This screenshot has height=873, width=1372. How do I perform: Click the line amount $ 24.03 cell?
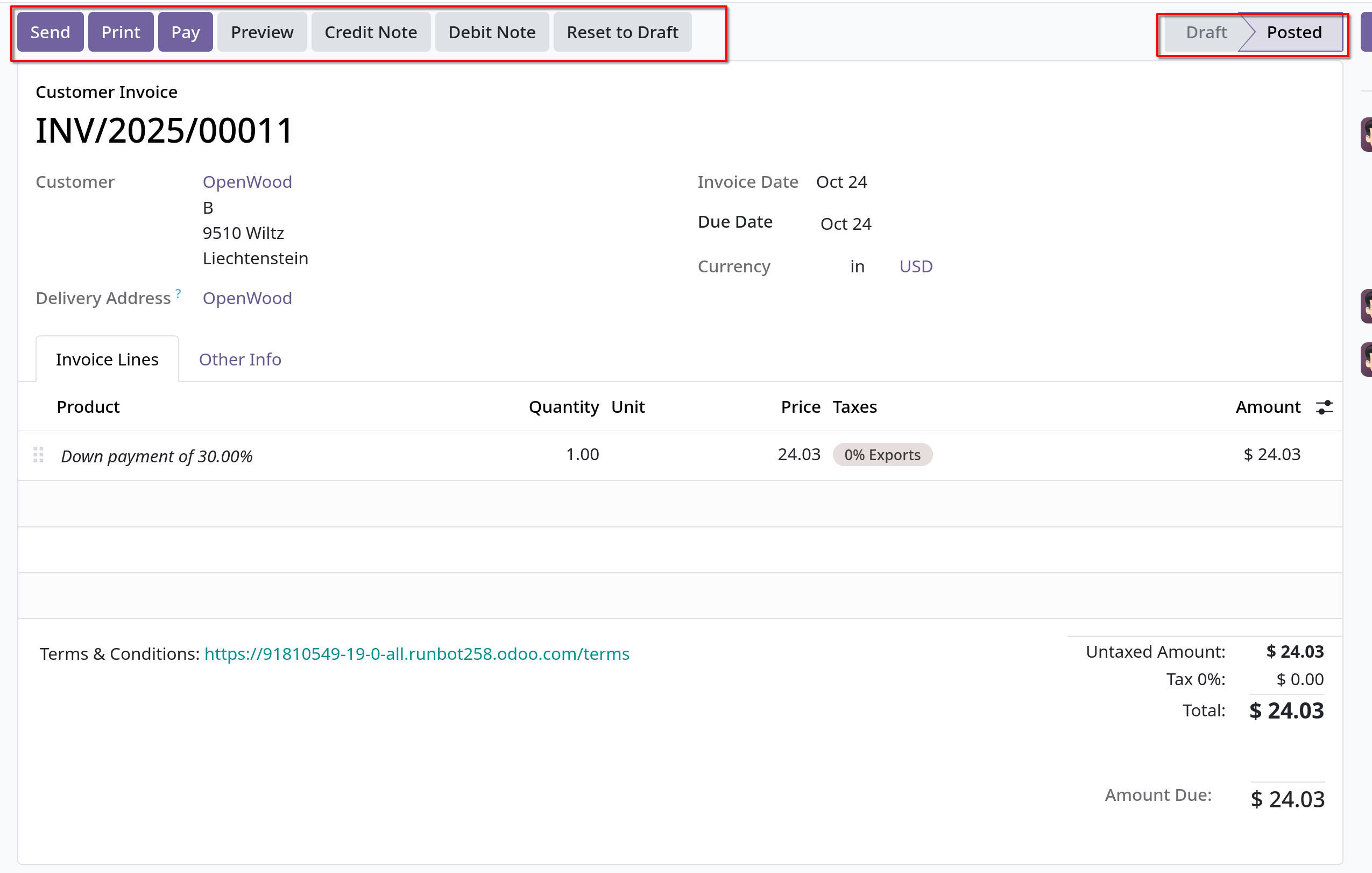(1272, 454)
